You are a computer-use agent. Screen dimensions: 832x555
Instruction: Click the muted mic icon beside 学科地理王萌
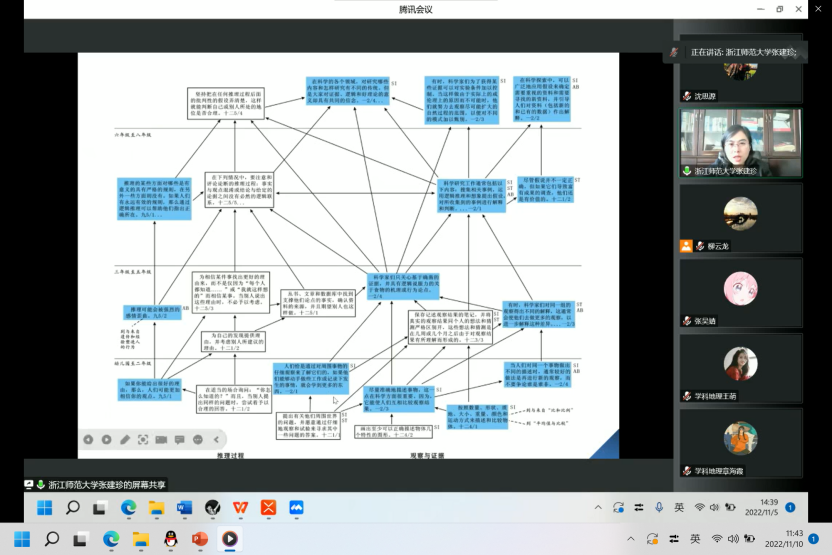click(687, 396)
